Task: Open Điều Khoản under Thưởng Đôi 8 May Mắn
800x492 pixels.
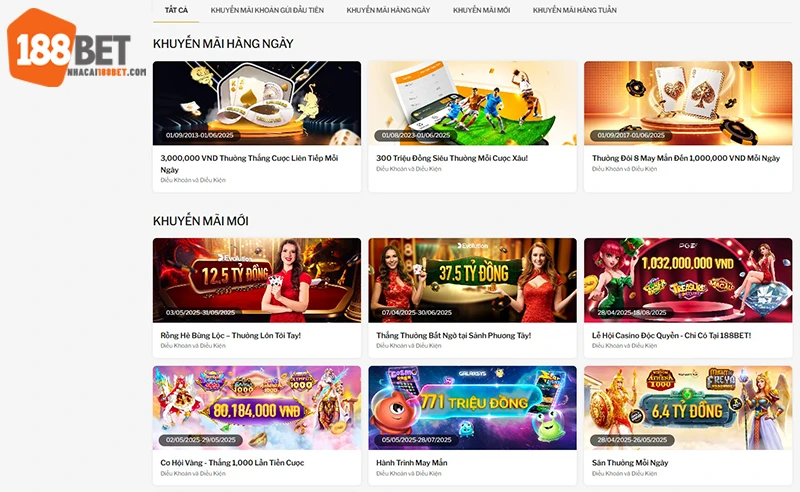Action: [x=624, y=169]
